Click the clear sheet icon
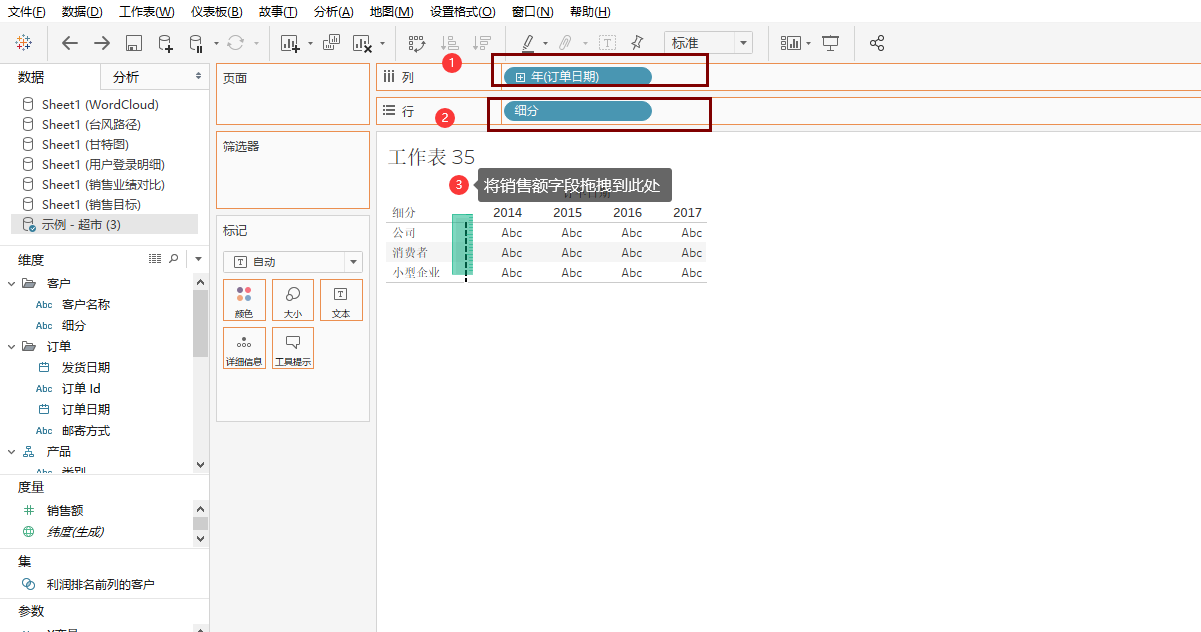Viewport: 1201px width, 632px height. 363,43
